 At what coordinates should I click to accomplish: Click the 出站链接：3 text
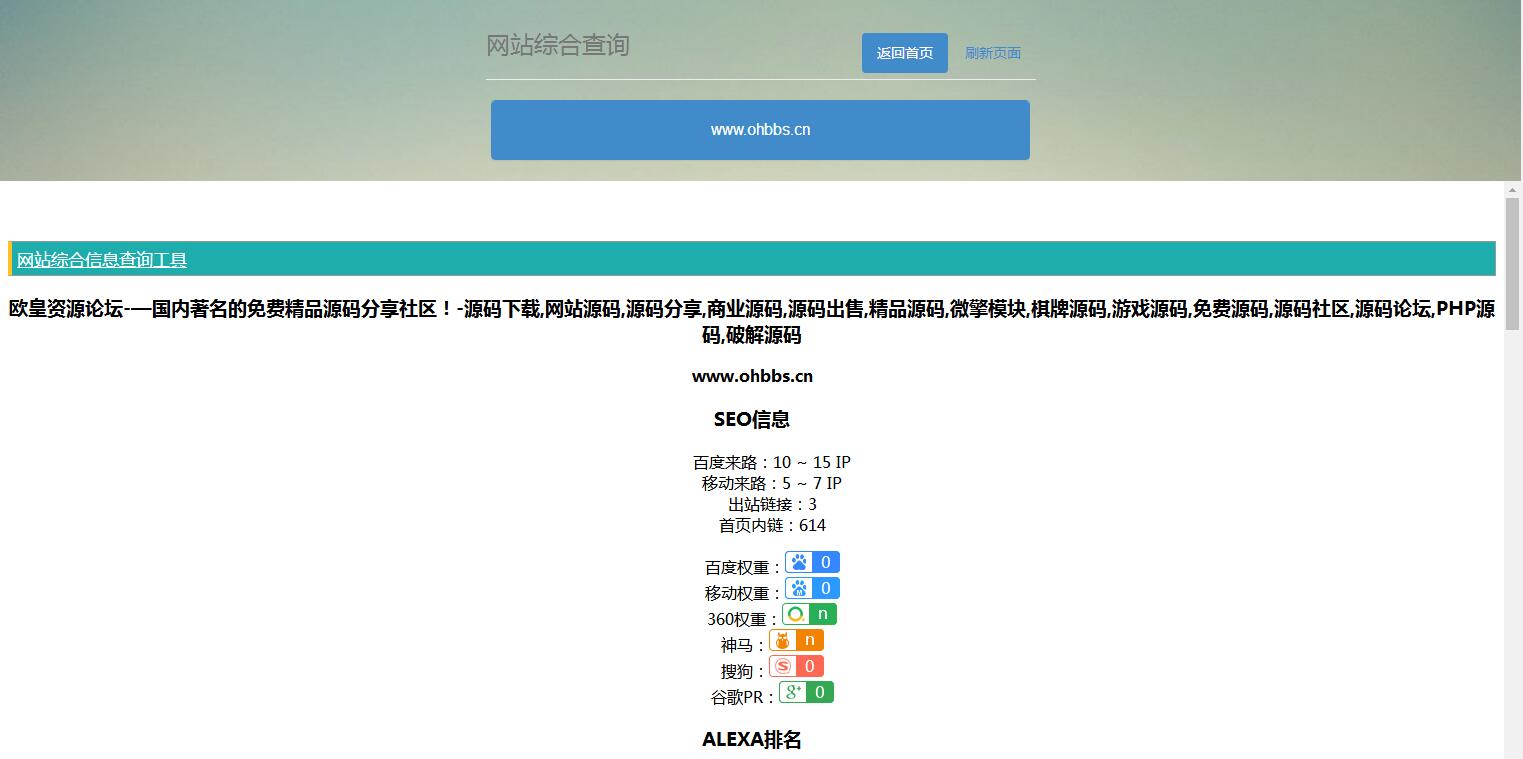[x=772, y=504]
